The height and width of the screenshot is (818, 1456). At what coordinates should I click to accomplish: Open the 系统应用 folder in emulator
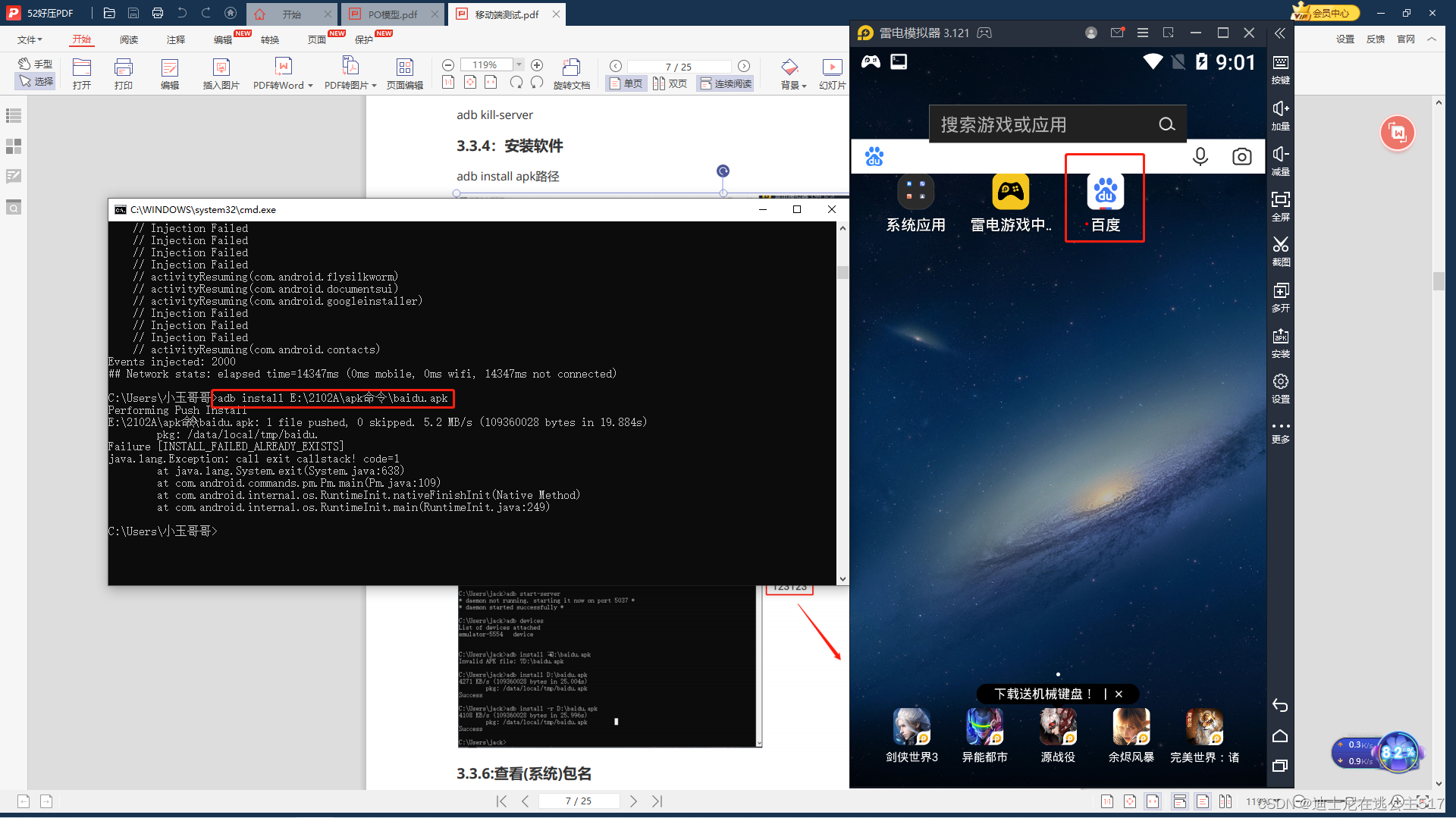[916, 202]
